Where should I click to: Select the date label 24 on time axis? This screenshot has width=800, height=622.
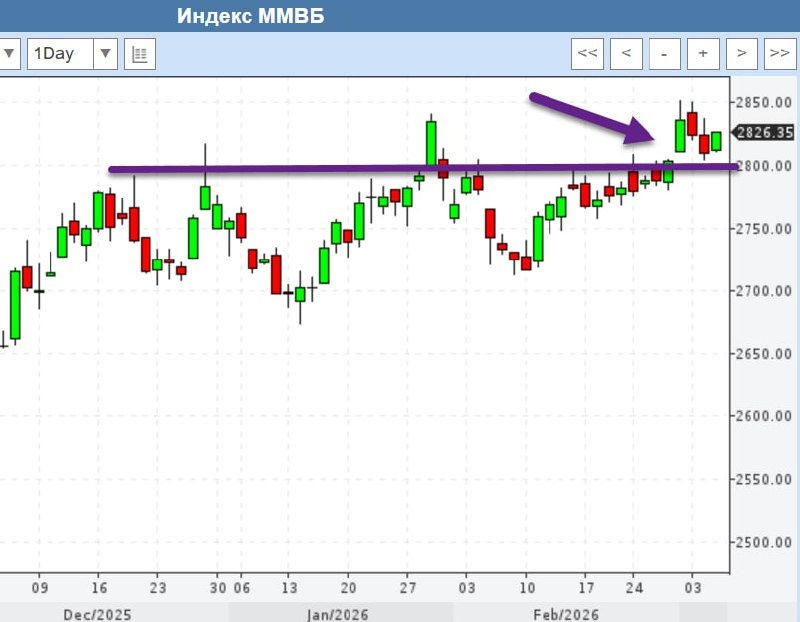coord(634,588)
